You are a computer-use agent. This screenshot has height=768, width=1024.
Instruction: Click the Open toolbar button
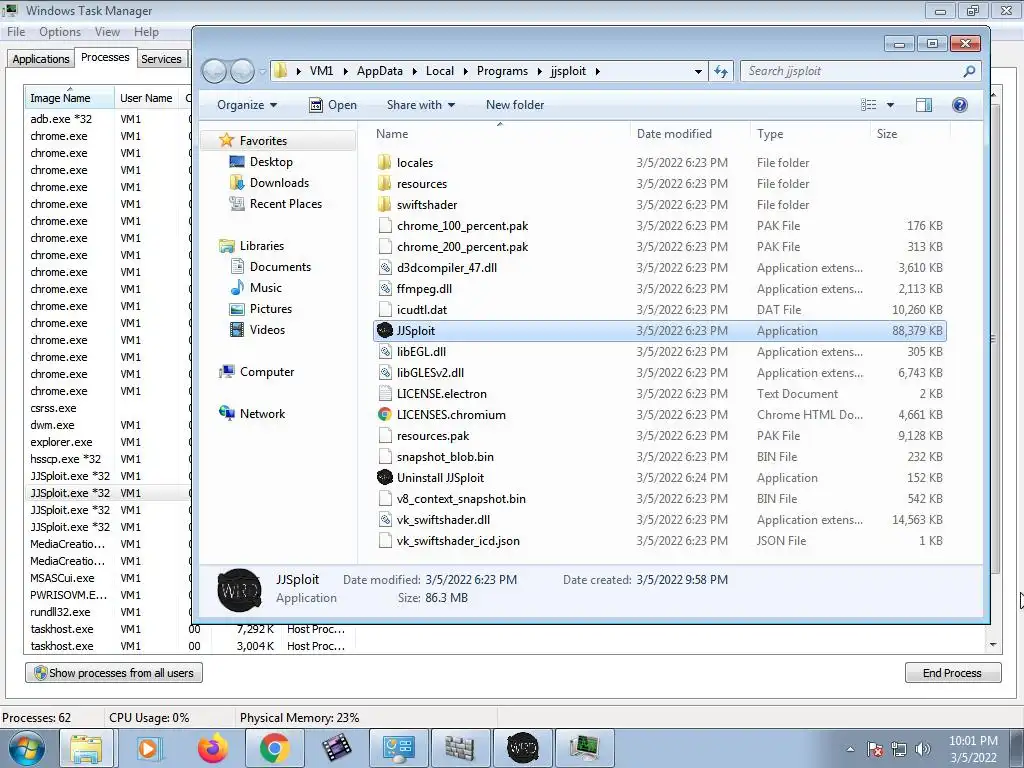(x=333, y=104)
